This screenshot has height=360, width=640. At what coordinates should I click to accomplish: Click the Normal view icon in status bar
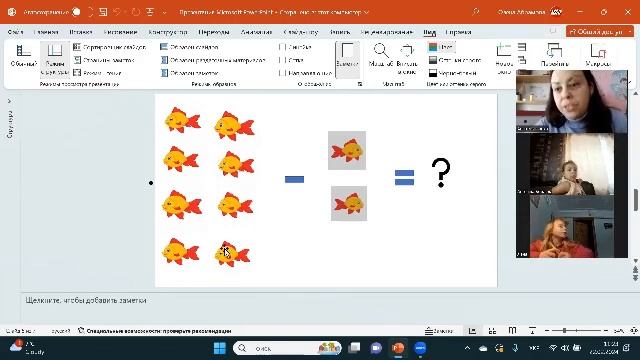click(472, 331)
